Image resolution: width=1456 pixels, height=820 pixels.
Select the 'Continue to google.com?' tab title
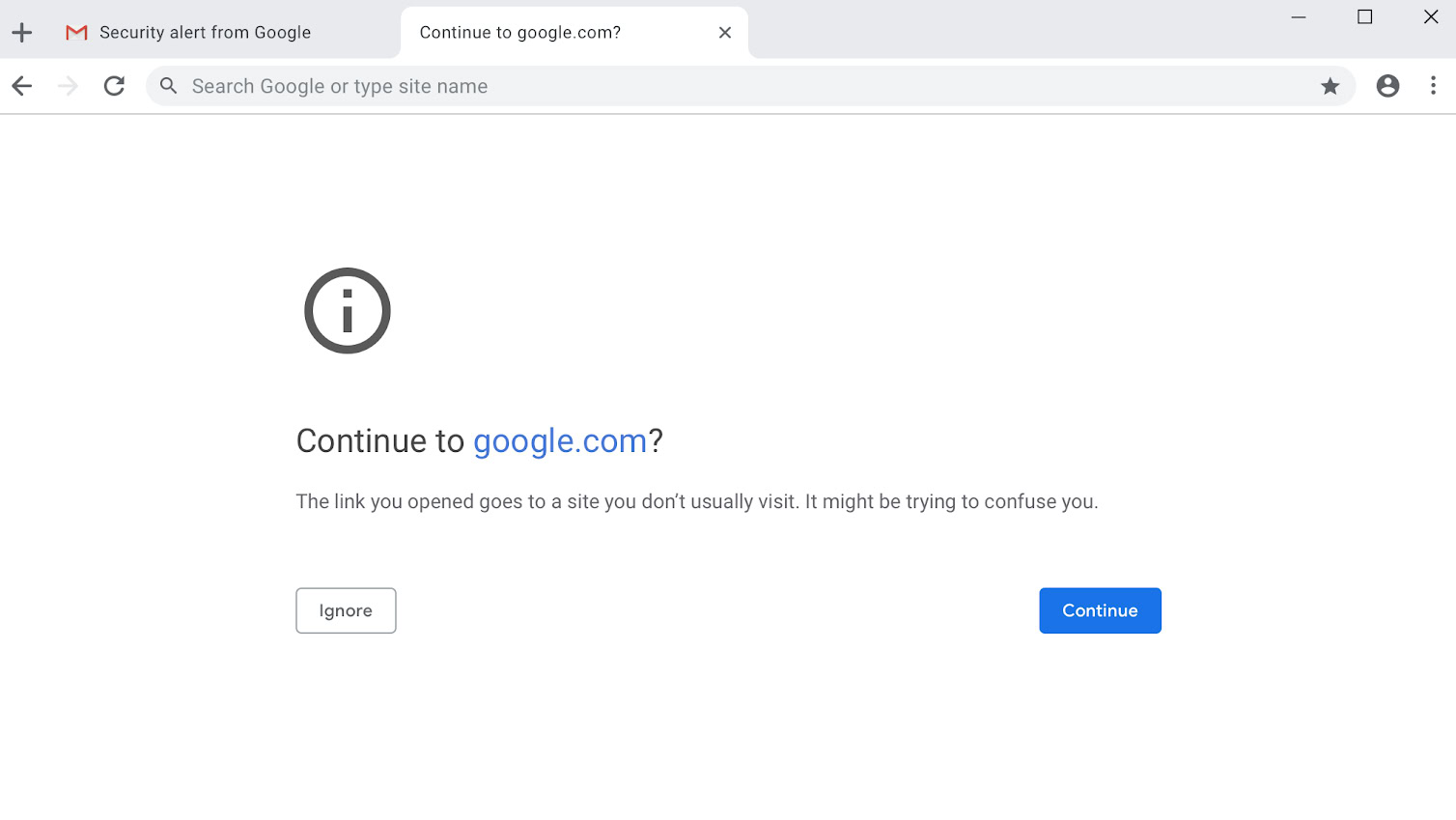(519, 33)
